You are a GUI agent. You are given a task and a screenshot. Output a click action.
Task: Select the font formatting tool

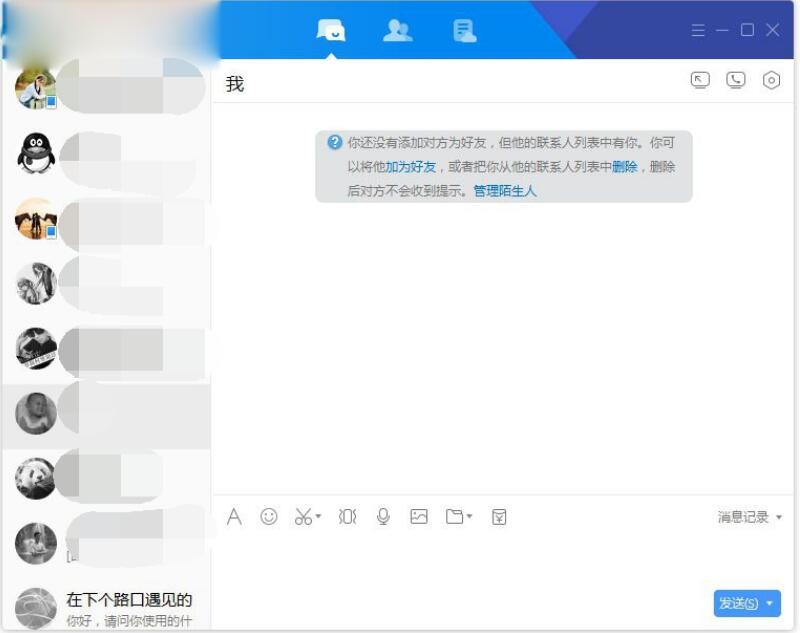[234, 517]
